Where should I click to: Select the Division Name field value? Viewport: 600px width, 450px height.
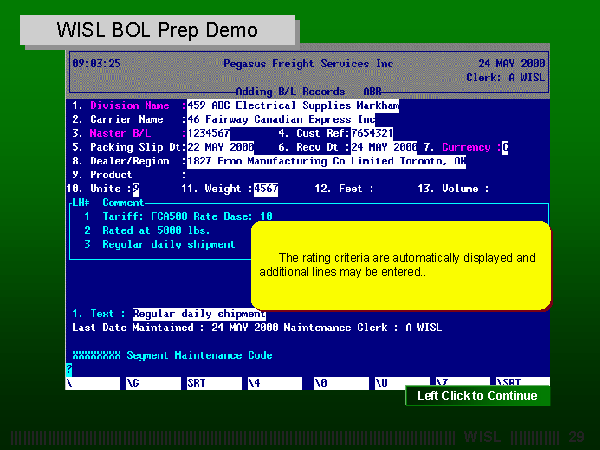pos(292,106)
